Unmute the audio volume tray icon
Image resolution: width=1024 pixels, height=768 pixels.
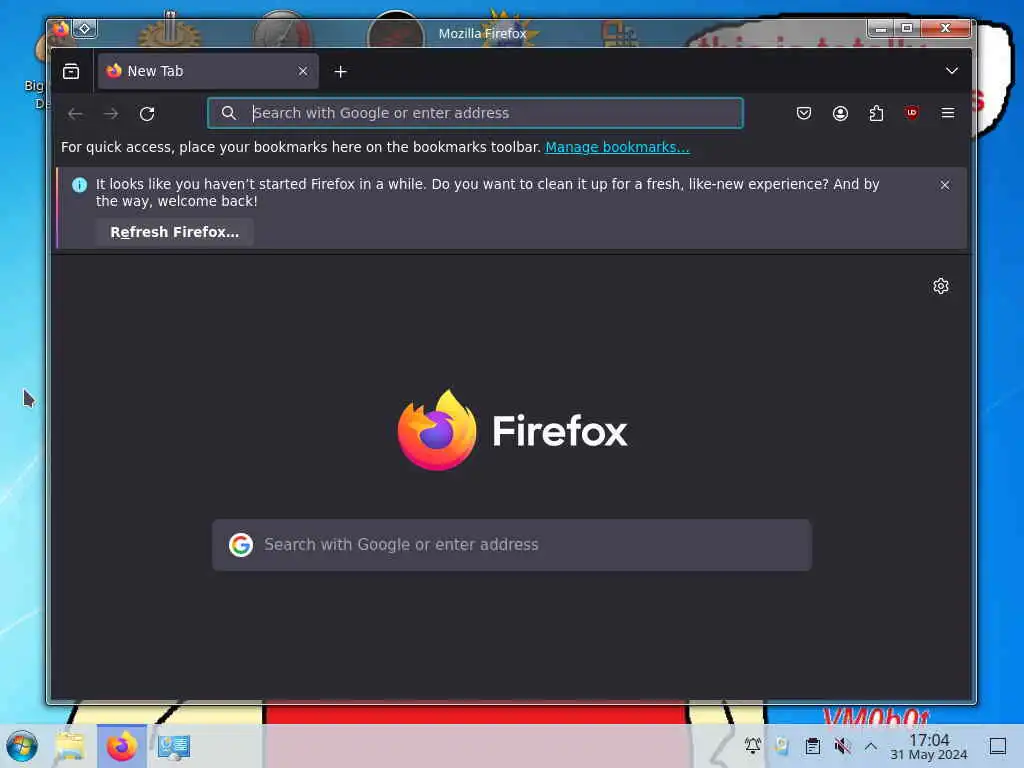click(842, 745)
